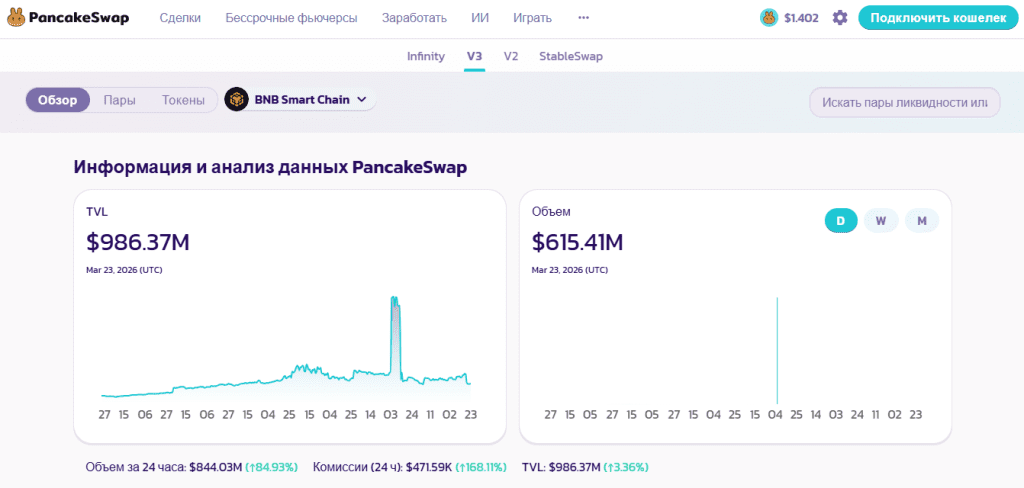The height and width of the screenshot is (488, 1024).
Task: Expand the BNB Smart Chain network dropdown
Action: coord(300,100)
